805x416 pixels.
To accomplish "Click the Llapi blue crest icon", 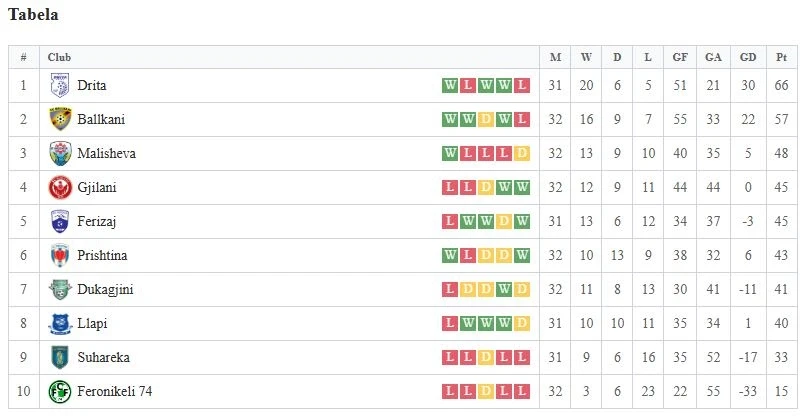I will 60,324.
